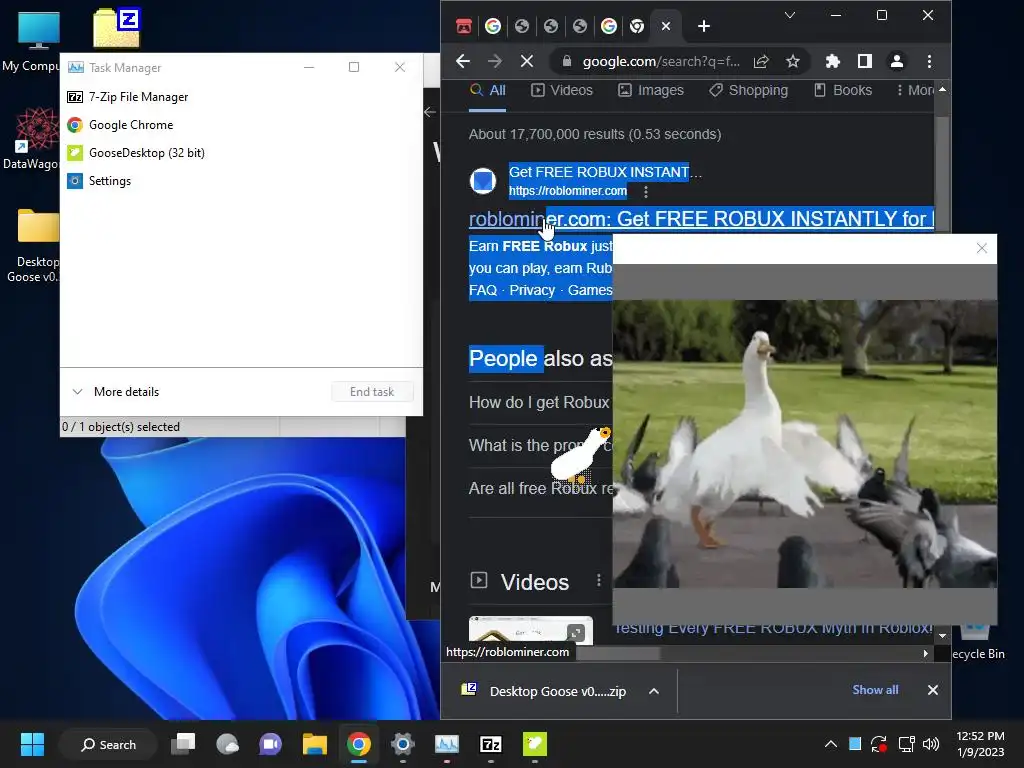Expand 'How do I get Robux' question

tap(539, 402)
